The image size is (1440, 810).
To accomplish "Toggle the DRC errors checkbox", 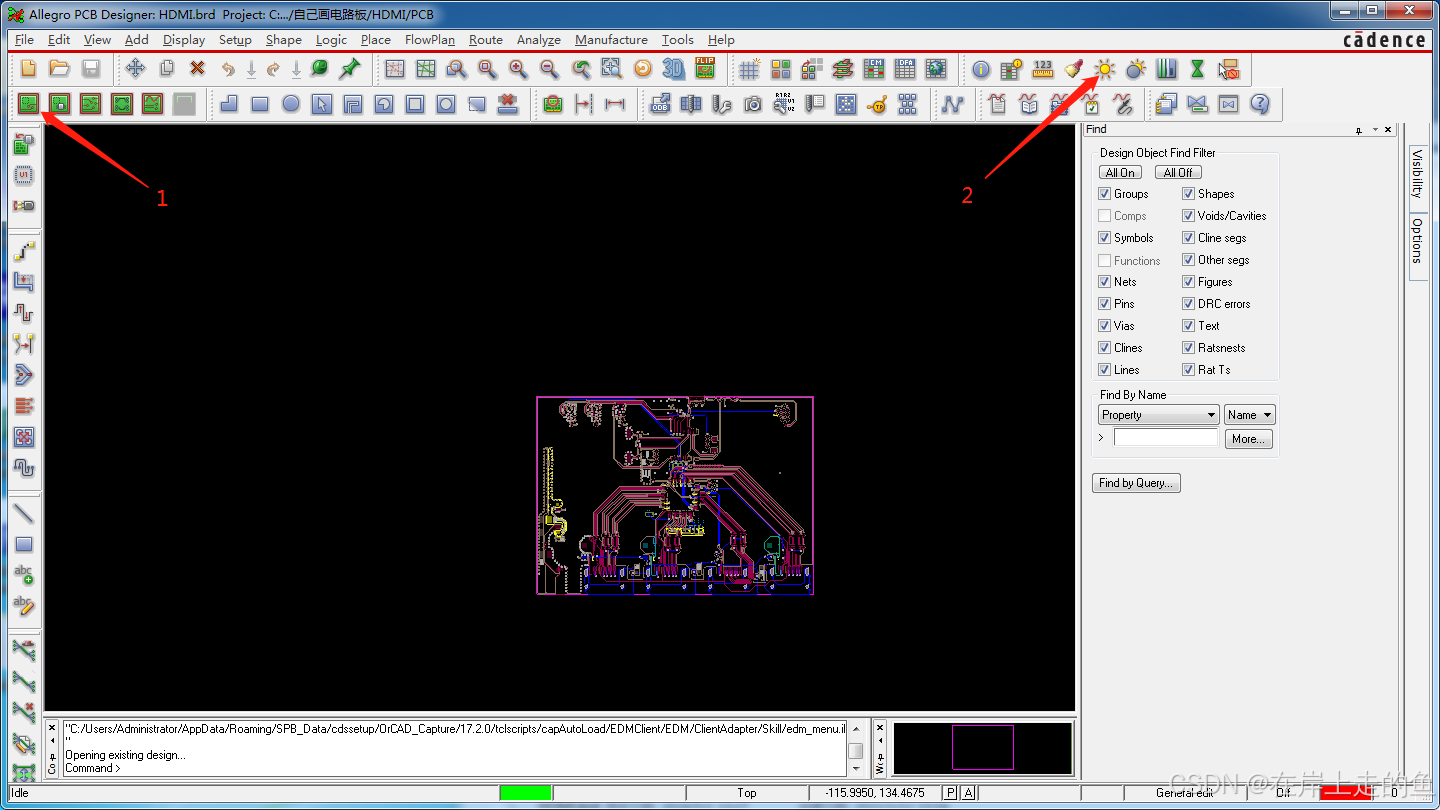I will (x=1189, y=304).
